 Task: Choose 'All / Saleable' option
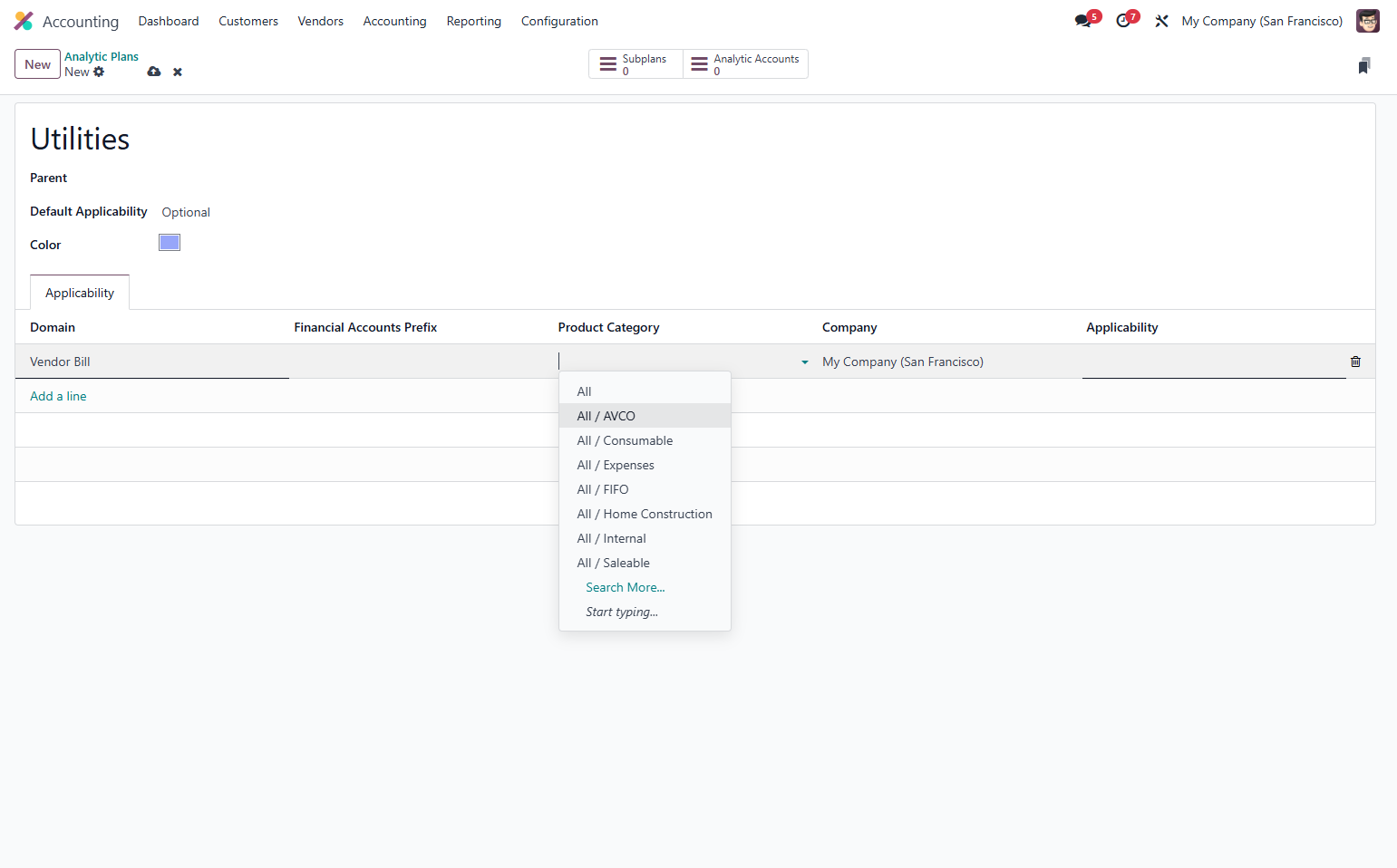(645, 563)
